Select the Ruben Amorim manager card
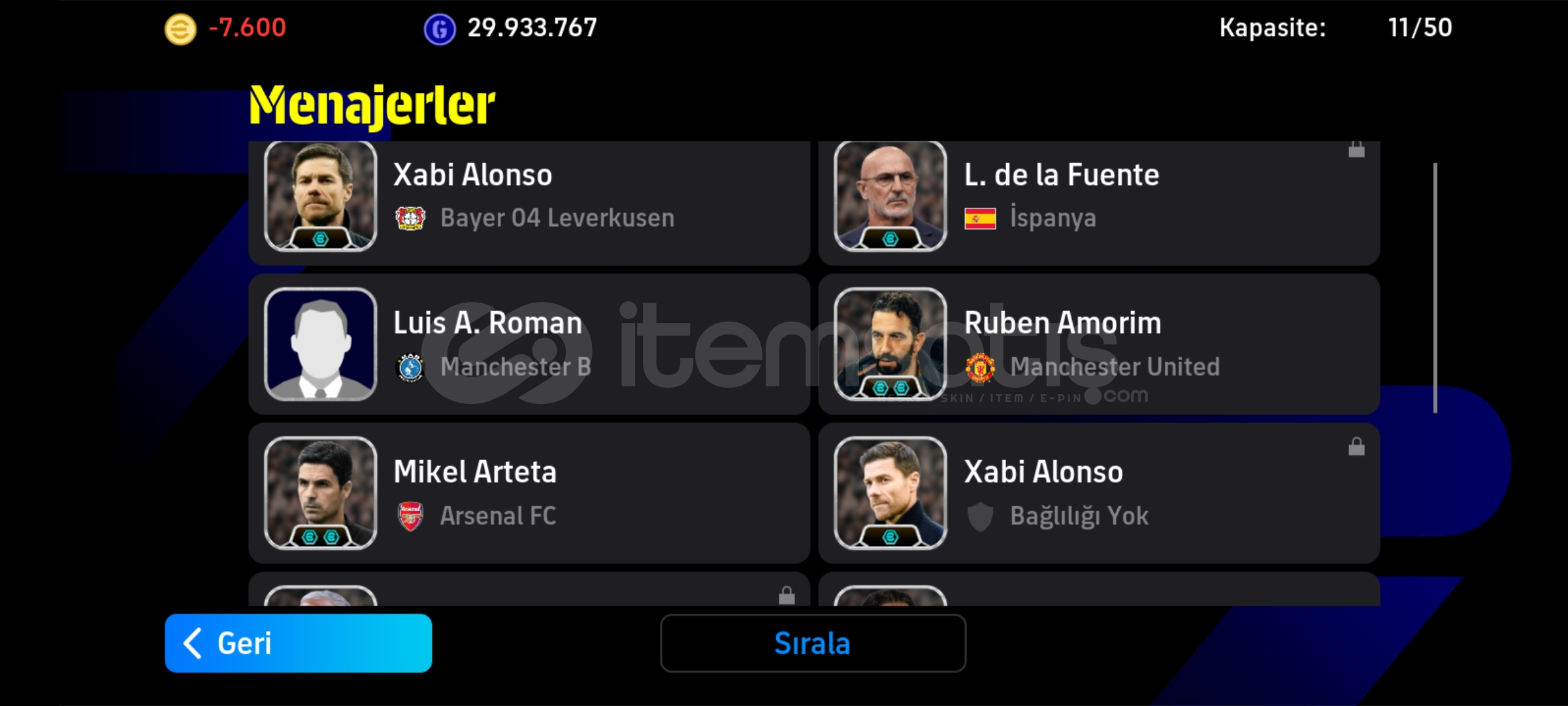The height and width of the screenshot is (706, 1568). click(x=1099, y=345)
